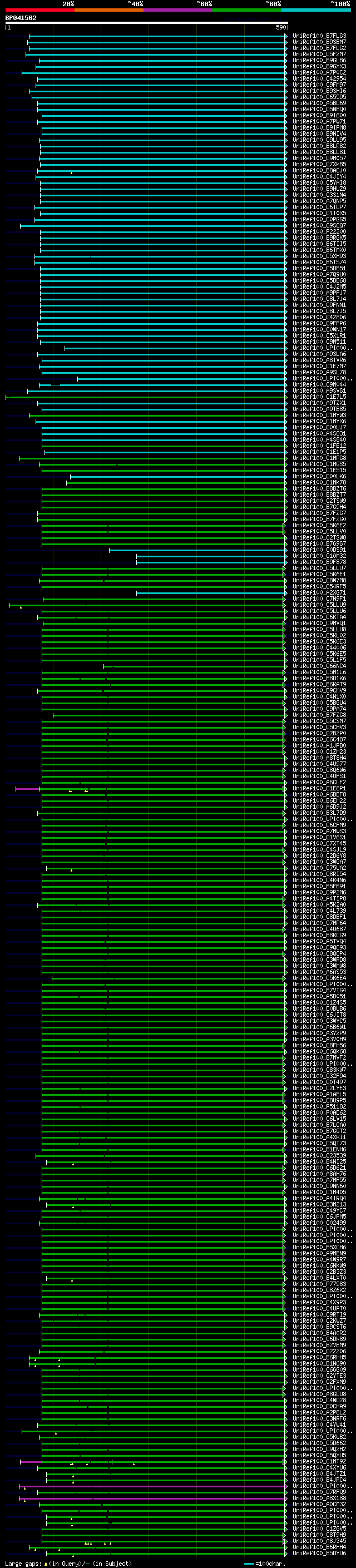Select hit label UniRef100_Q5NBQ0
Screen dimensions: 356x1568
point(319,110)
